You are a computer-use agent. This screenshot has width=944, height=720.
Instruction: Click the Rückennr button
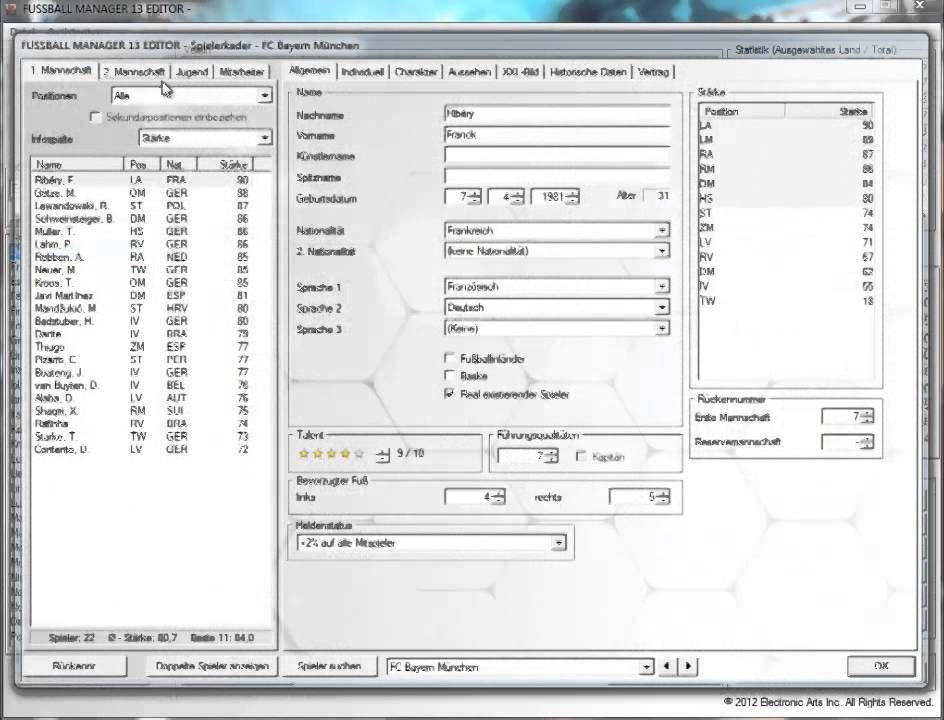click(x=74, y=666)
